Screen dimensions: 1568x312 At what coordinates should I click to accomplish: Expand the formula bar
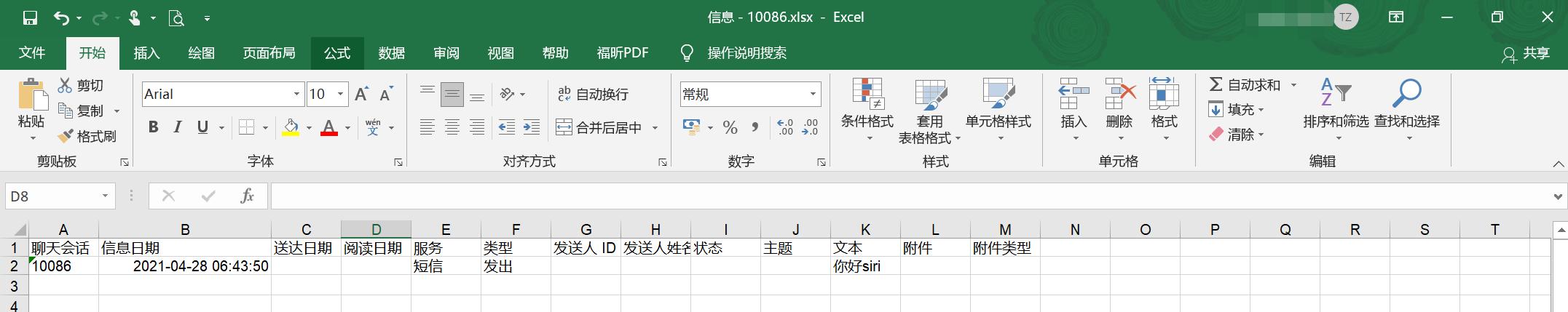pyautogui.click(x=1557, y=196)
